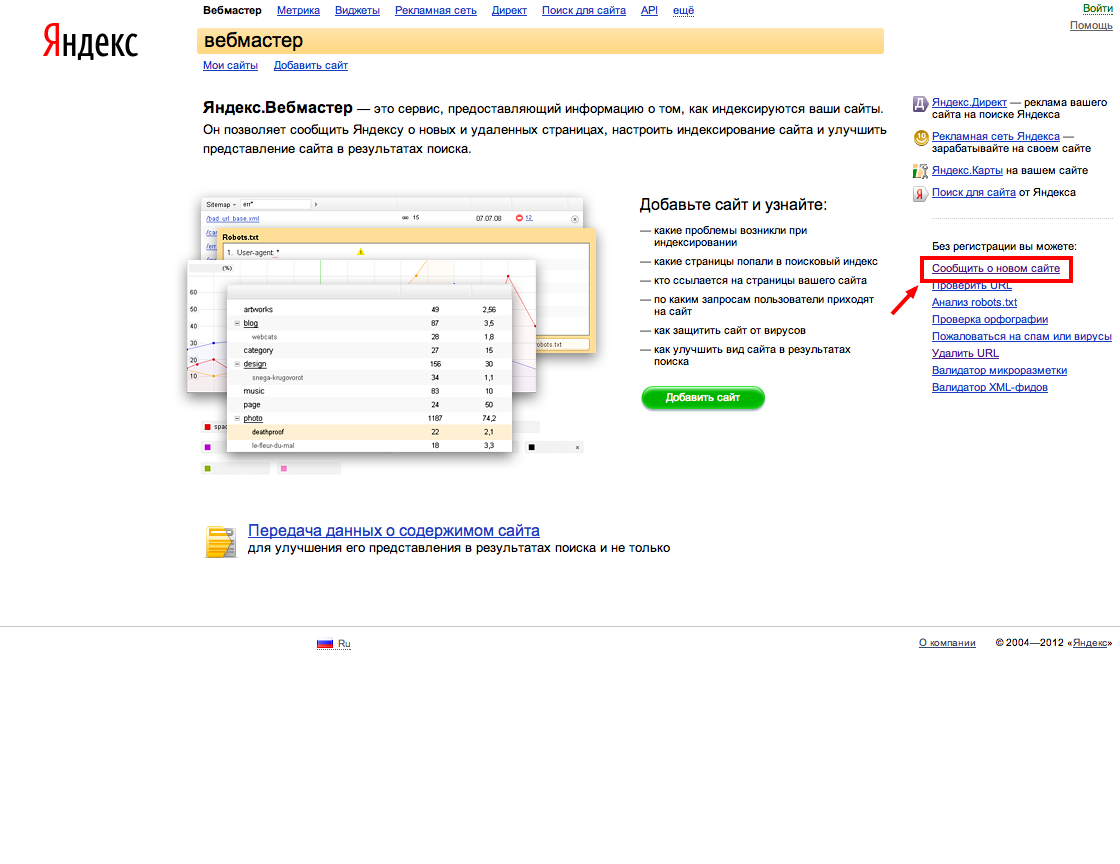
Task: Click the Яндекс.Директ icon in sidebar
Action: point(920,104)
